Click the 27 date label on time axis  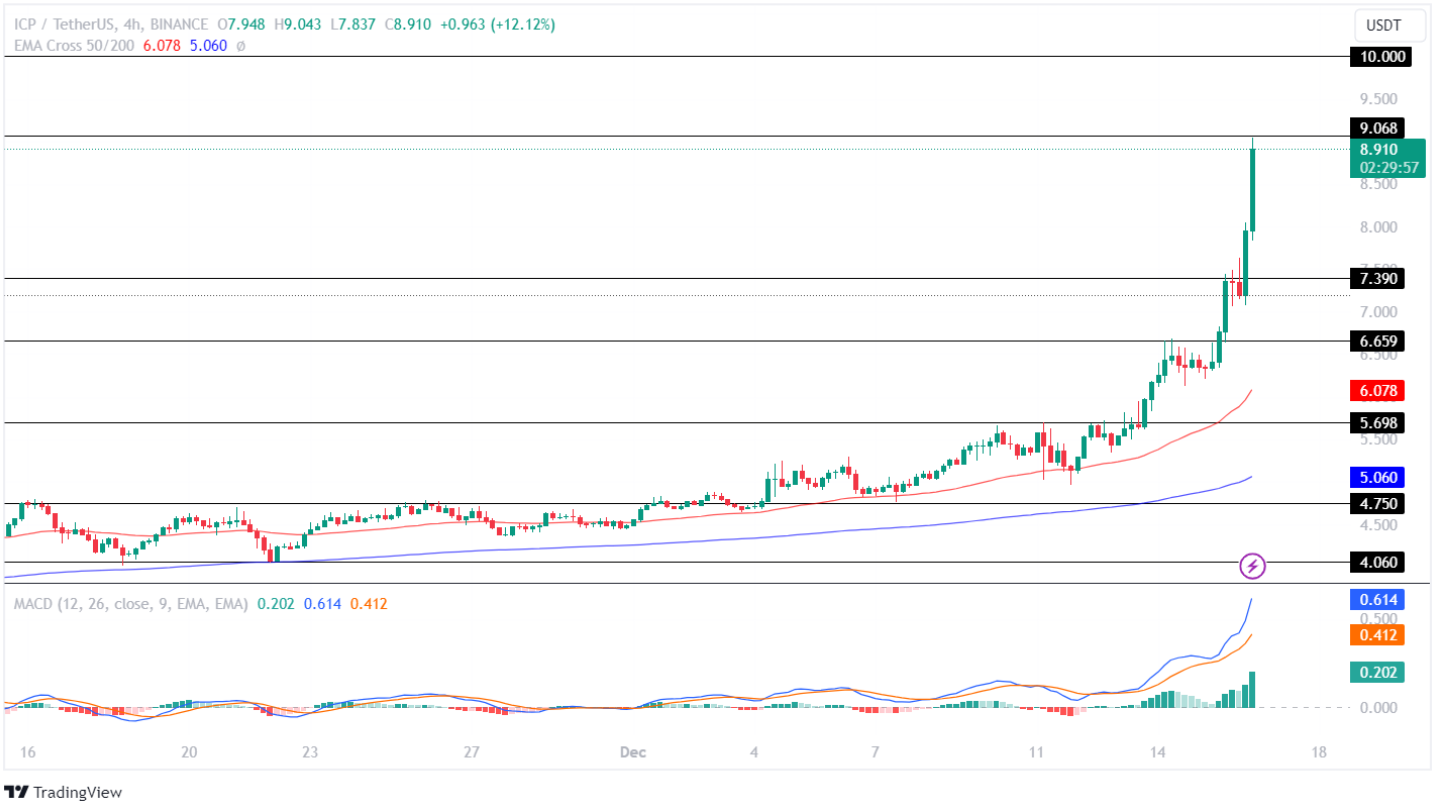[x=473, y=753]
